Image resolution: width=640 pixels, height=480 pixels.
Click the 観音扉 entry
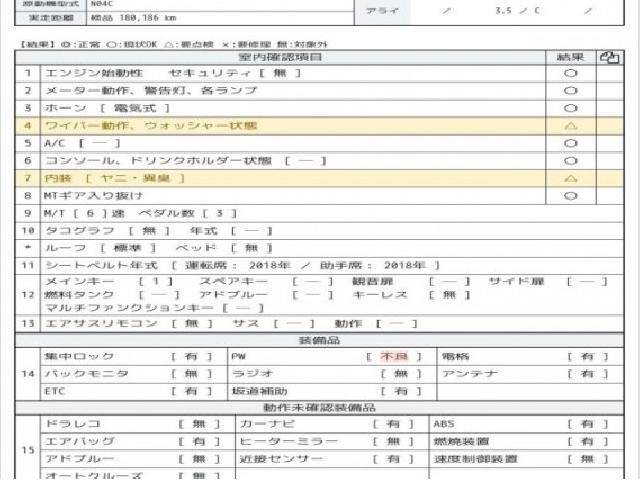pos(411,281)
